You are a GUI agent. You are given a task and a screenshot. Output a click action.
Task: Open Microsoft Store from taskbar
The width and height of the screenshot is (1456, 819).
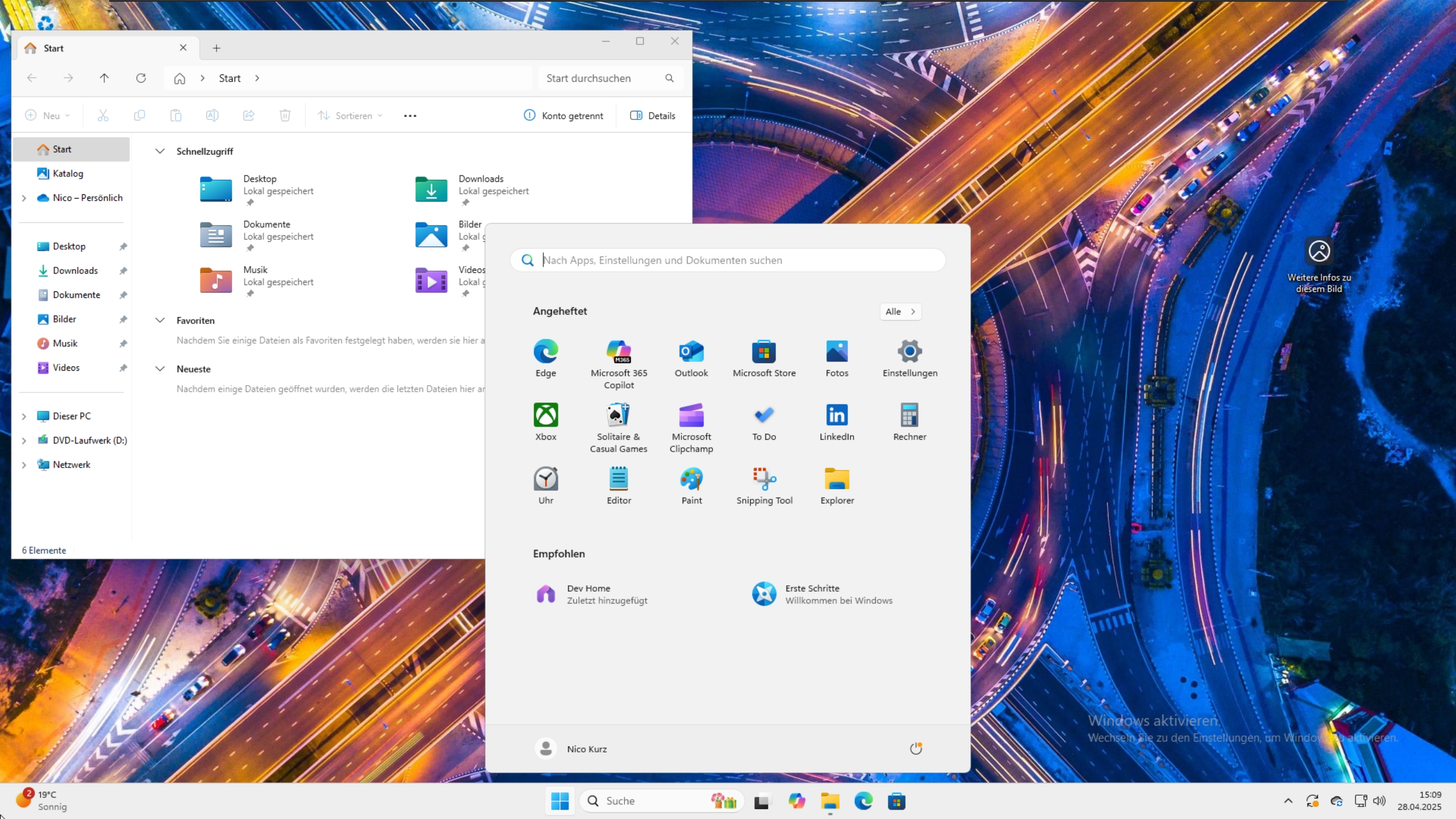point(896,801)
